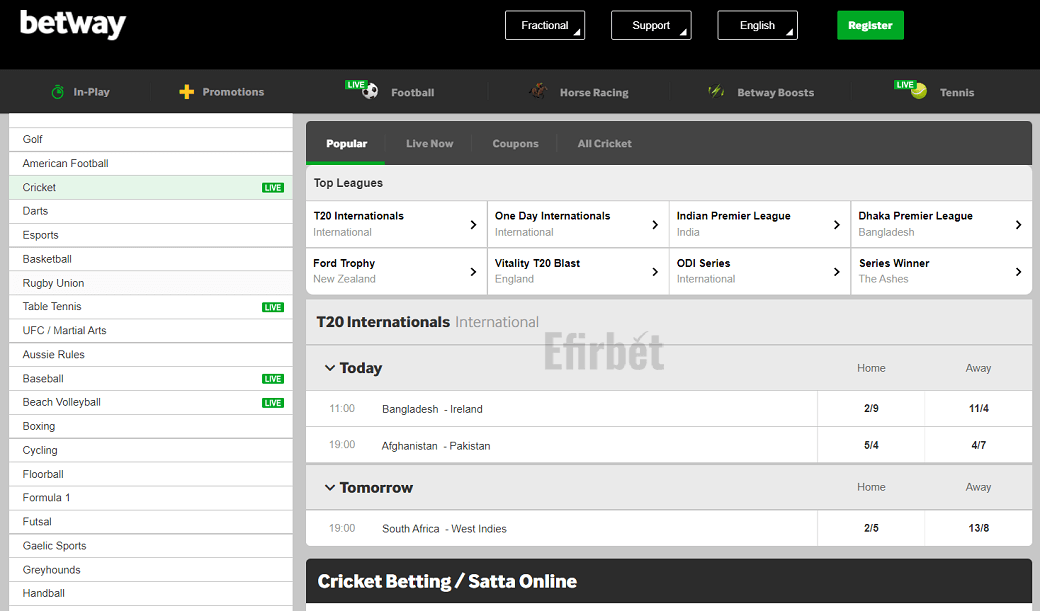
Task: Select Golf in the sports list
Action: click(x=151, y=139)
